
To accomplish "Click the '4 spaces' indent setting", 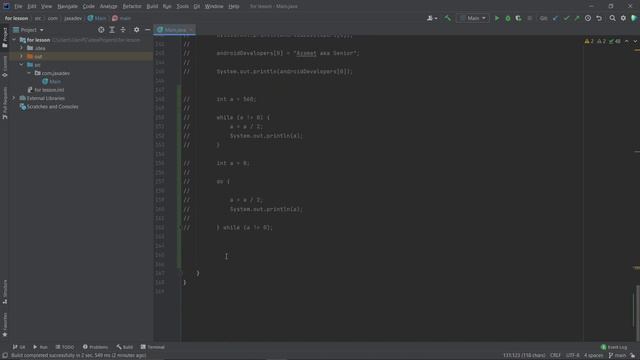I will (593, 356).
